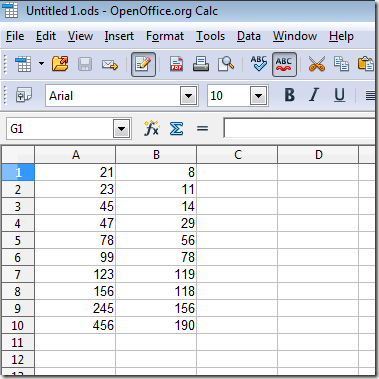
Task: Select row 5 header
Action: pyautogui.click(x=18, y=240)
